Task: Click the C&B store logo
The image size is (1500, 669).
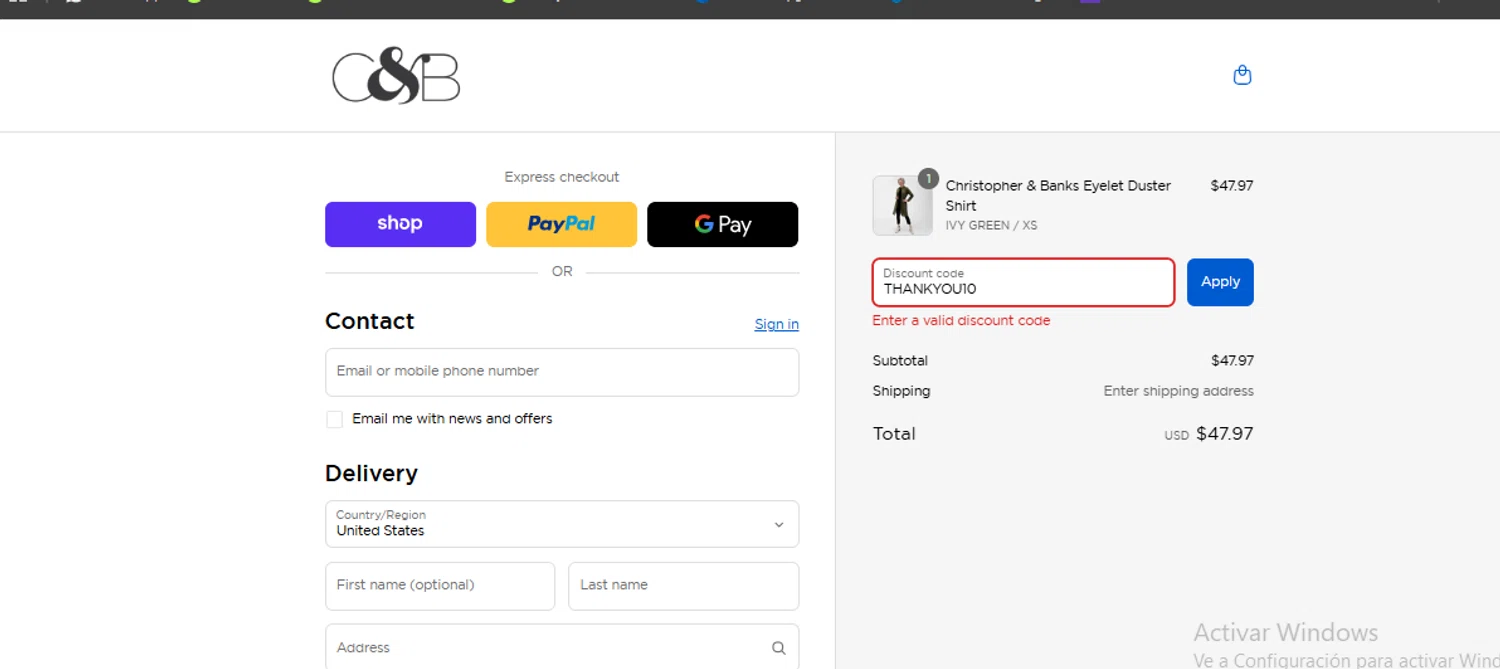Action: (x=396, y=75)
